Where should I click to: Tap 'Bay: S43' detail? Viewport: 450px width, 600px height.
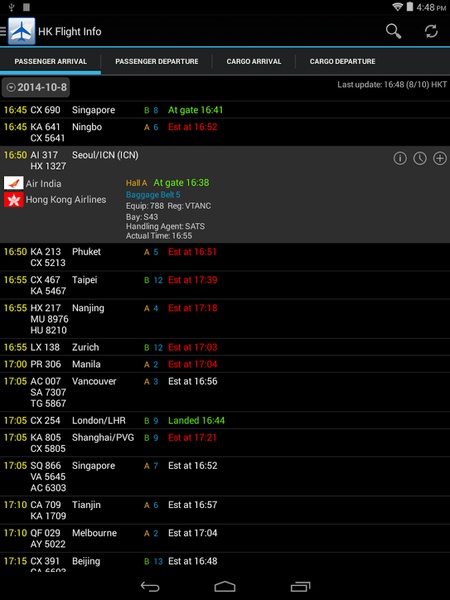click(142, 217)
